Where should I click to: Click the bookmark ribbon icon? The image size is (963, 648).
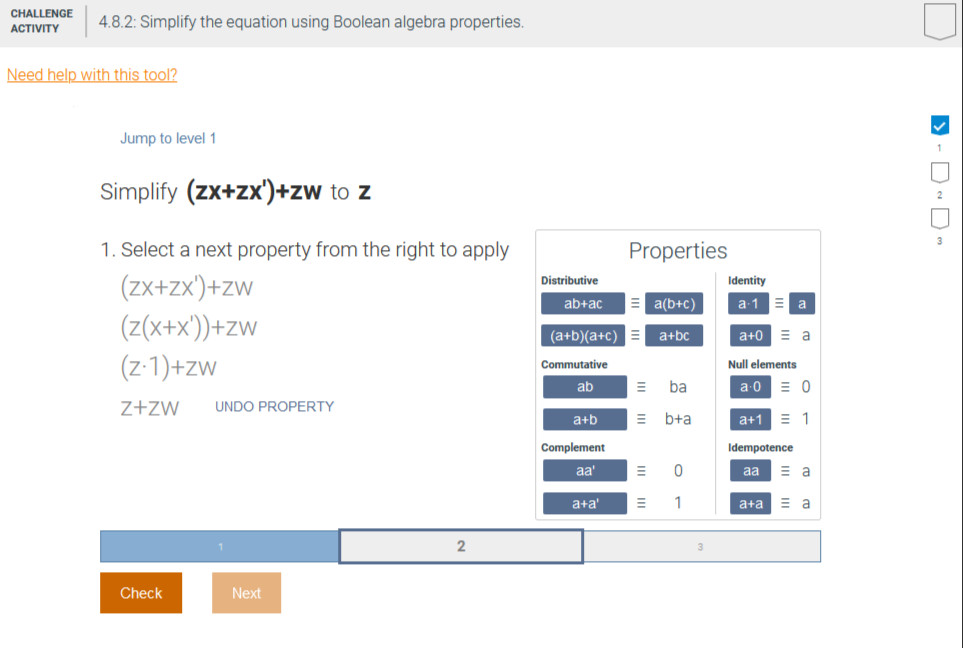click(x=938, y=22)
